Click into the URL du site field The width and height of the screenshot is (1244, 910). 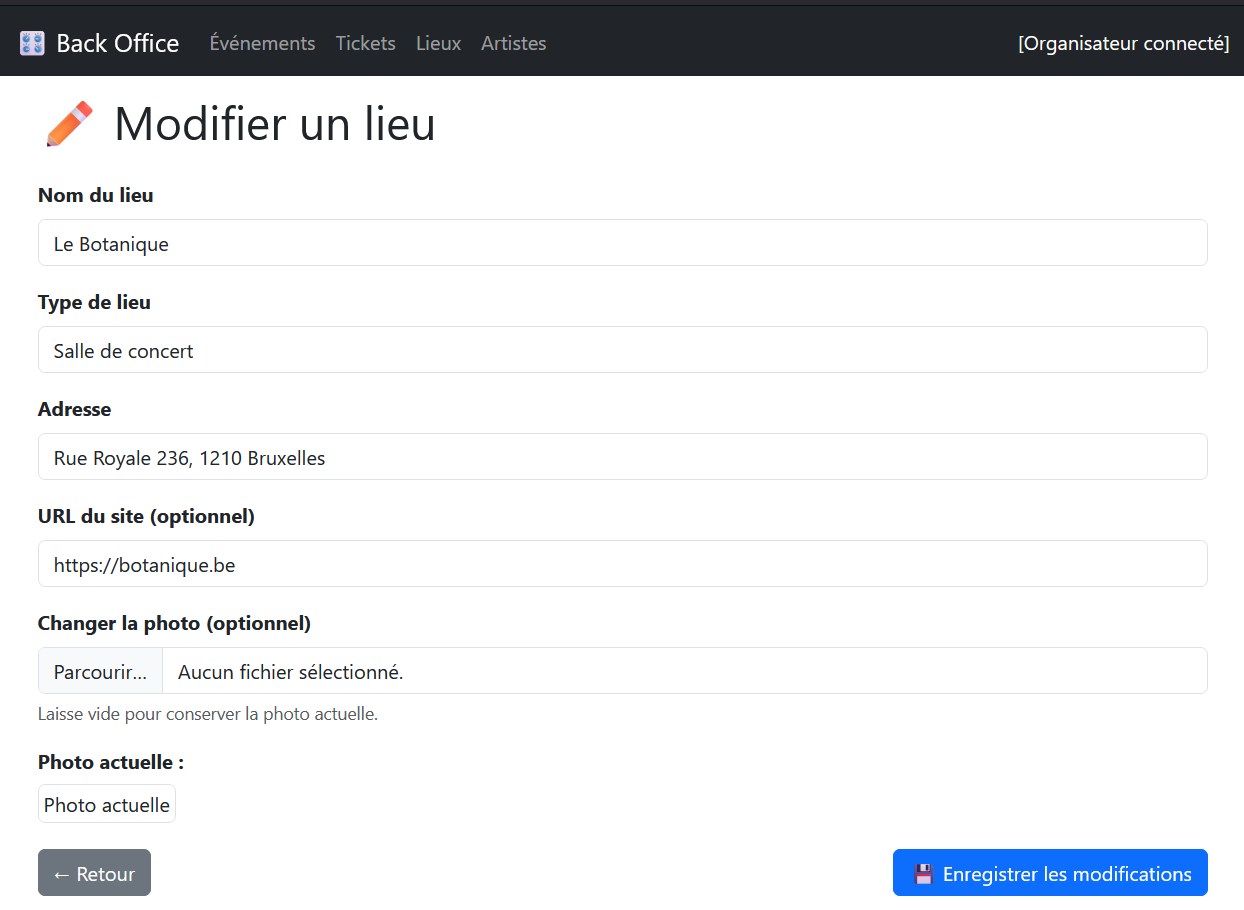tap(622, 564)
